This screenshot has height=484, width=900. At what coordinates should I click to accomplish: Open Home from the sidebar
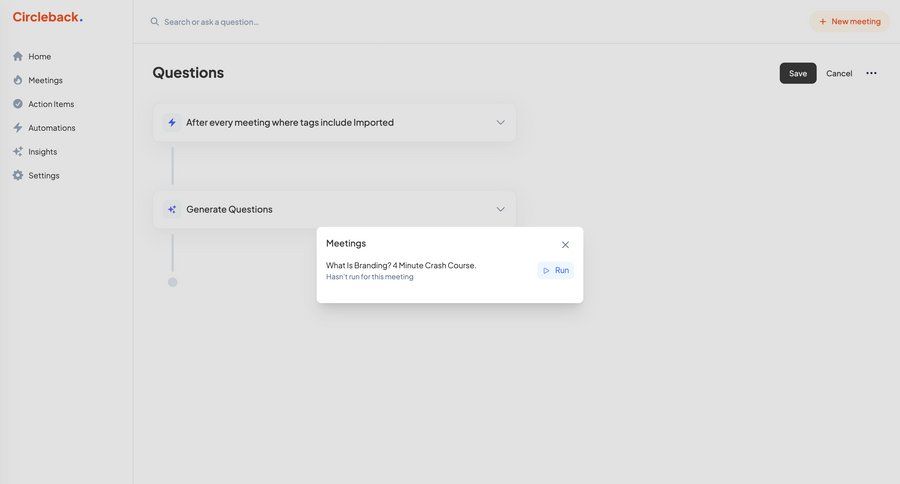pyautogui.click(x=39, y=56)
